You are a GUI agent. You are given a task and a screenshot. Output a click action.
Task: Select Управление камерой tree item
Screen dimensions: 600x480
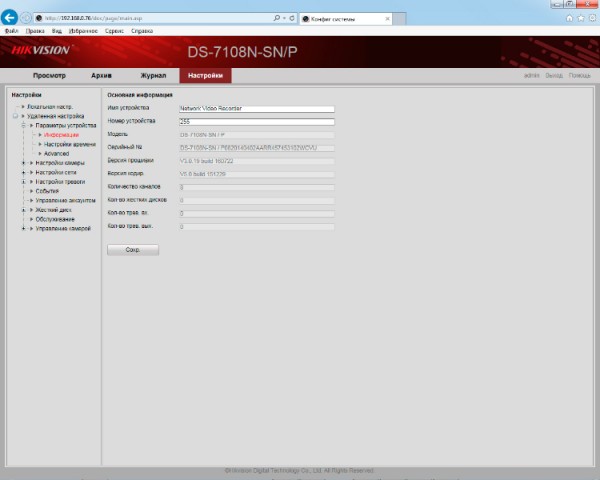click(63, 229)
